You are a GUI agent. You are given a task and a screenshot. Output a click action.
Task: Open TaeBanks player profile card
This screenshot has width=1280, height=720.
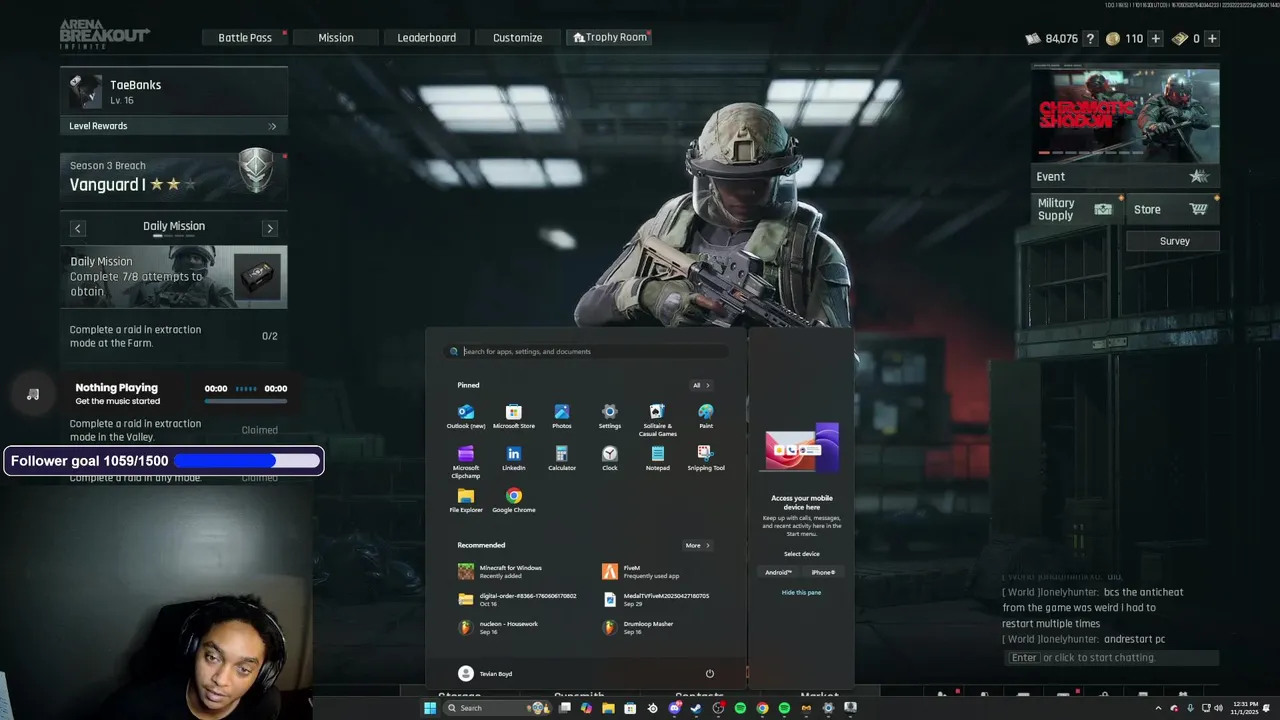coord(174,92)
